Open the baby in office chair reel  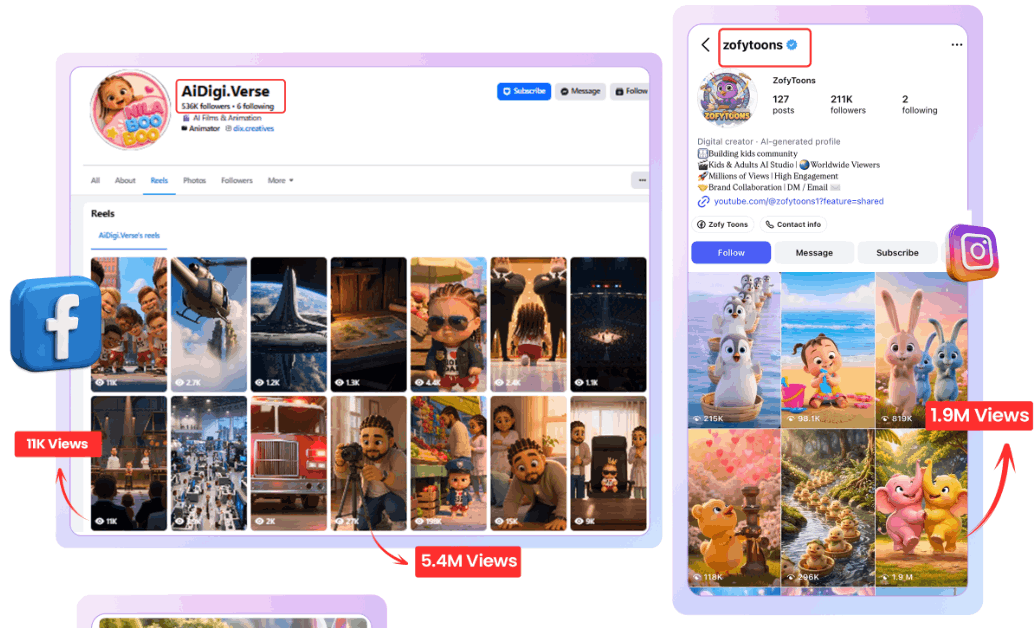pos(608,463)
